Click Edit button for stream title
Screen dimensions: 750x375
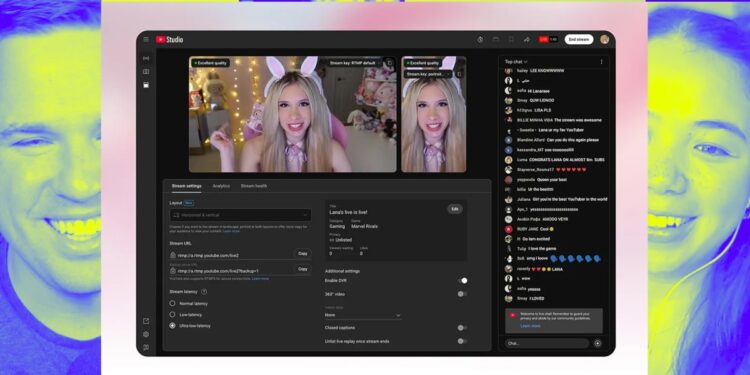pos(455,209)
